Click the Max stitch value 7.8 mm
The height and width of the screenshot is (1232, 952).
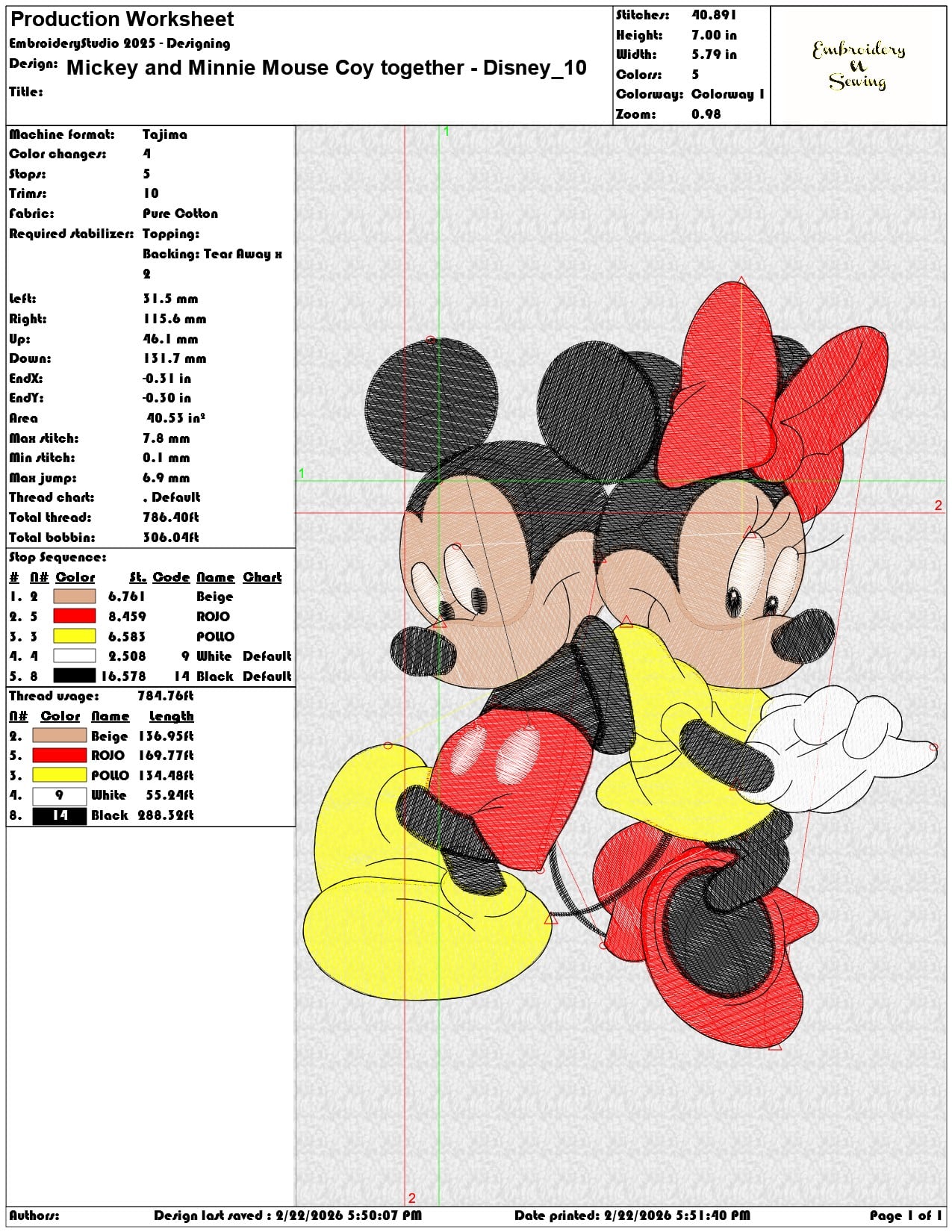tap(167, 438)
